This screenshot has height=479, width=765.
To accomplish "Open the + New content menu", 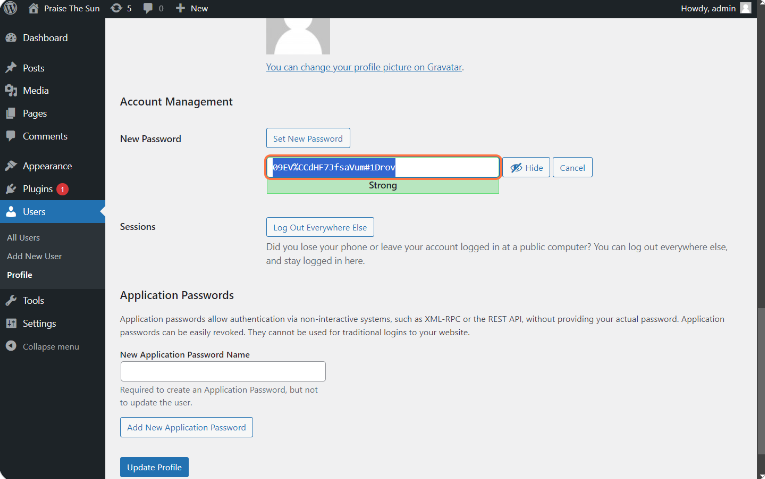I will [x=192, y=8].
